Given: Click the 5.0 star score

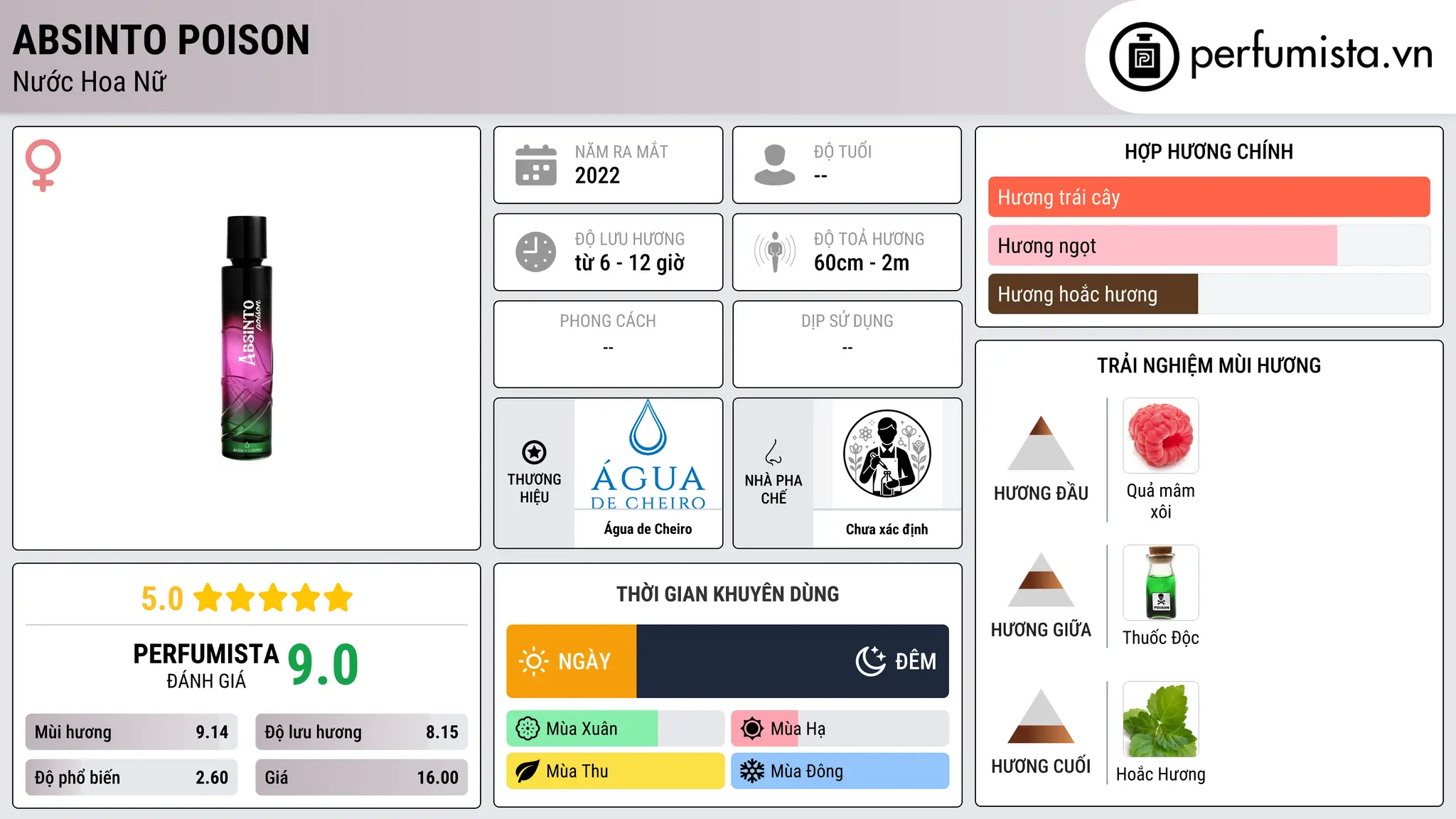Looking at the screenshot, I should [162, 599].
